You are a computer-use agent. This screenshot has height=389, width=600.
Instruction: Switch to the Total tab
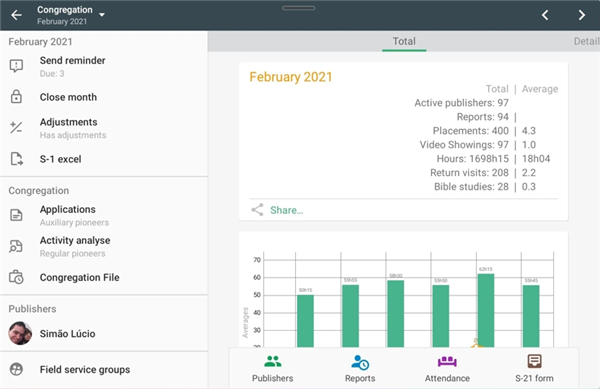tap(404, 41)
